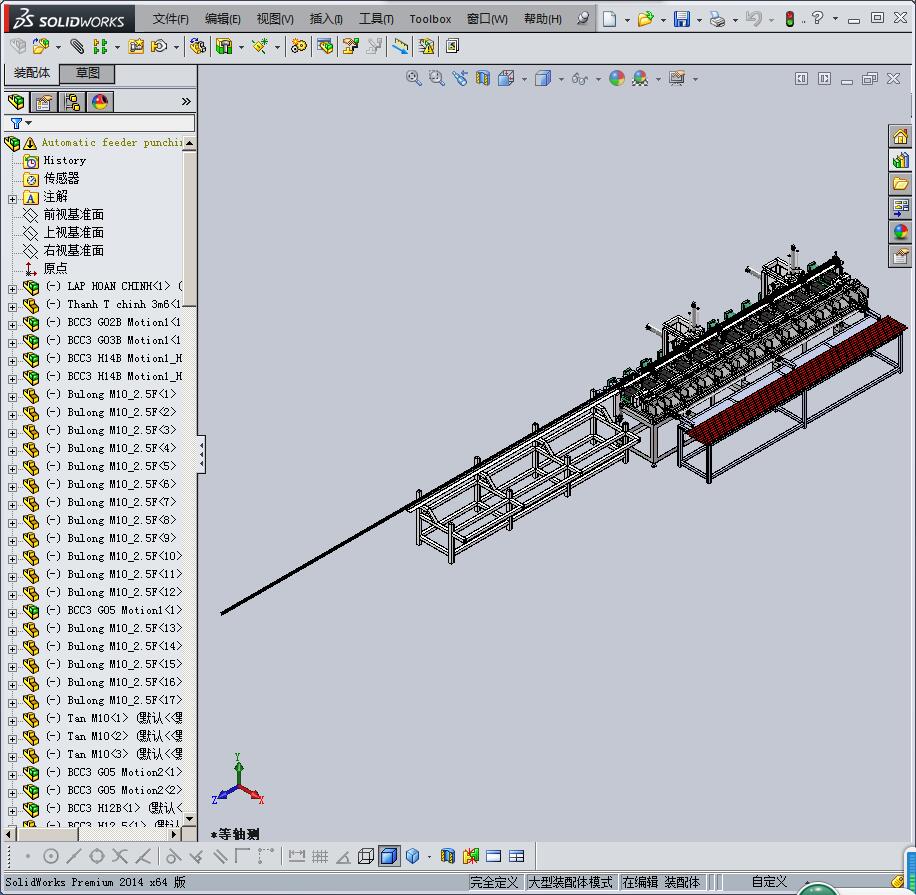Switch to the 草图 tab

click(87, 73)
